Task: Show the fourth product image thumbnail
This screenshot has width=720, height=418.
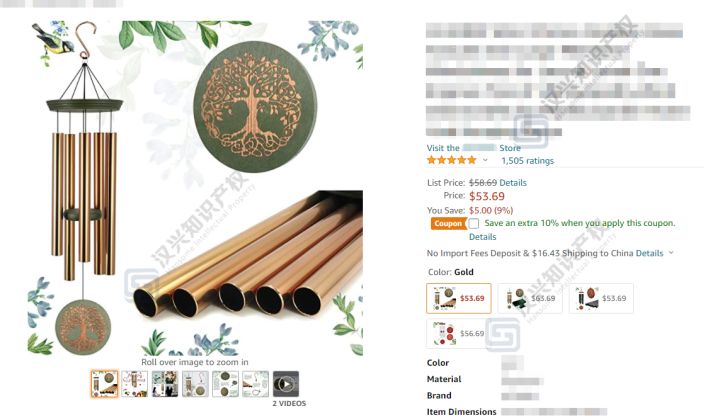Action: 195,384
